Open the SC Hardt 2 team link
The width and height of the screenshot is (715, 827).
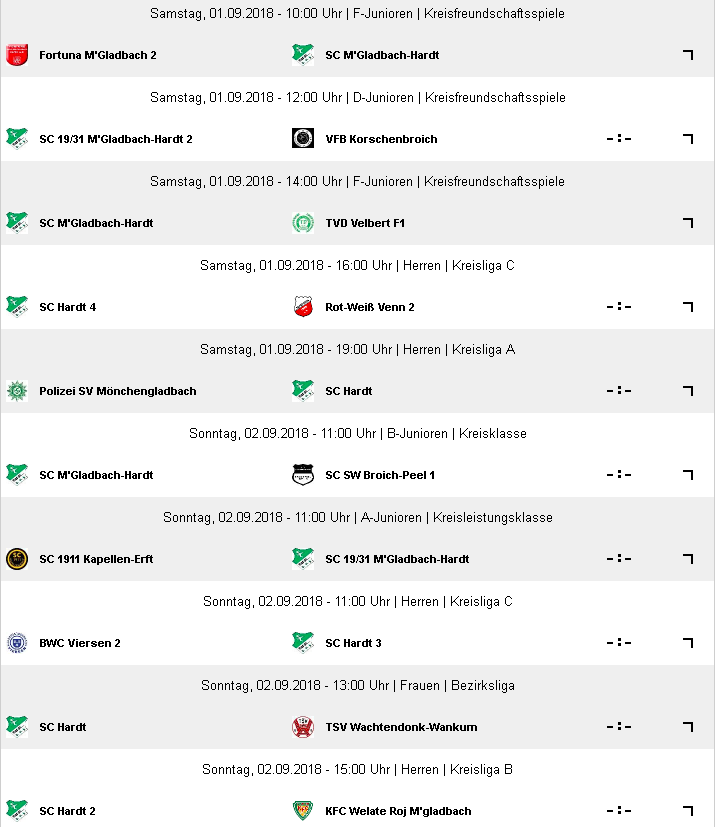click(x=67, y=811)
